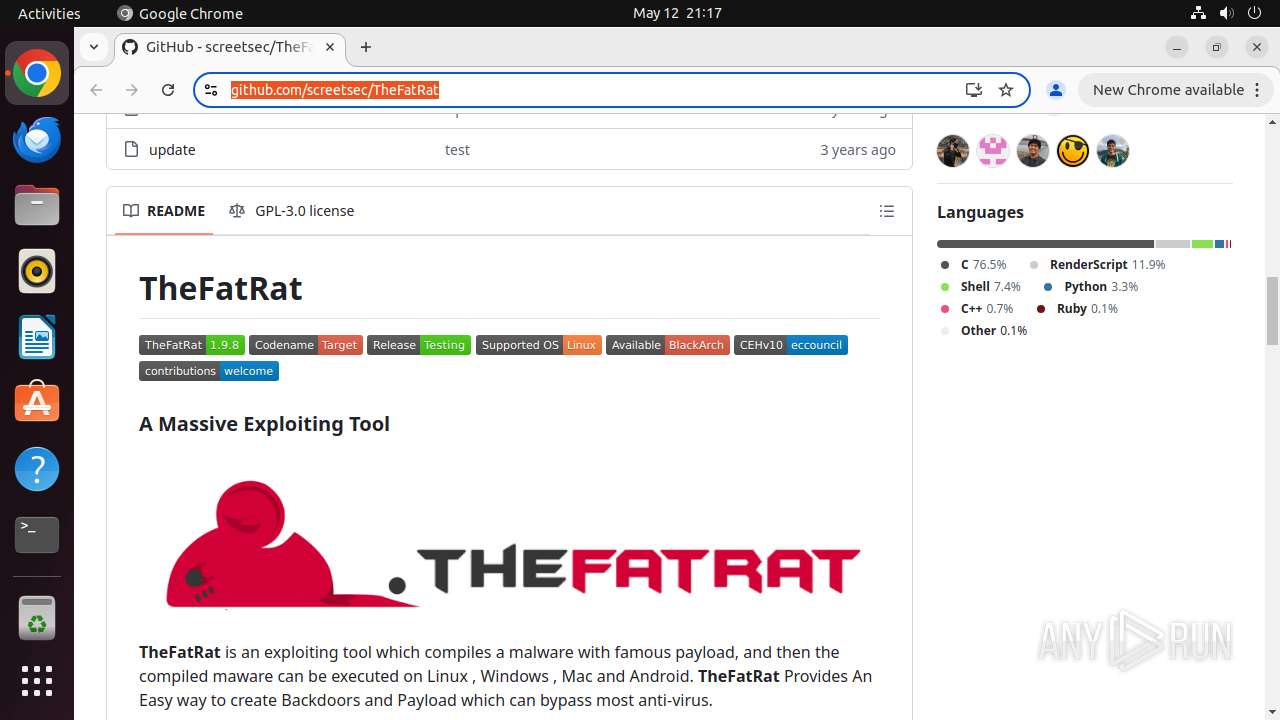Open third contributor avatar

point(1033,151)
